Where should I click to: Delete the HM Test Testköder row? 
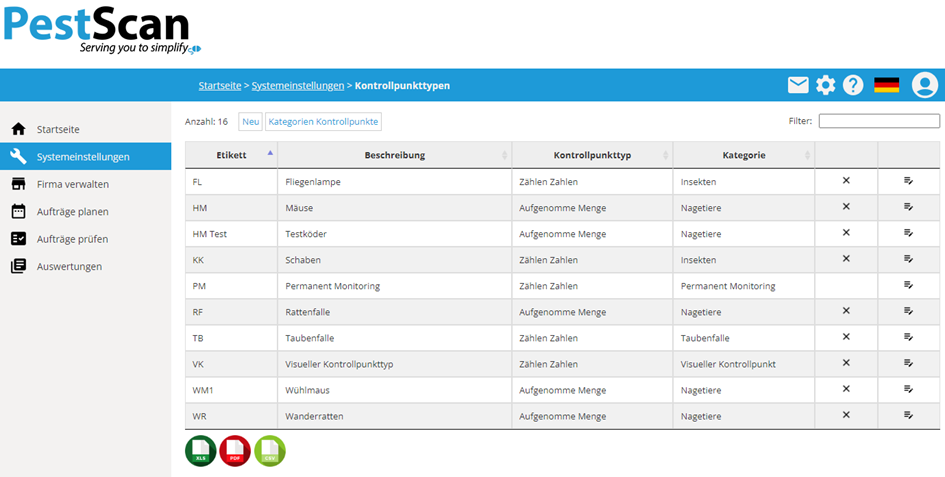click(x=846, y=232)
